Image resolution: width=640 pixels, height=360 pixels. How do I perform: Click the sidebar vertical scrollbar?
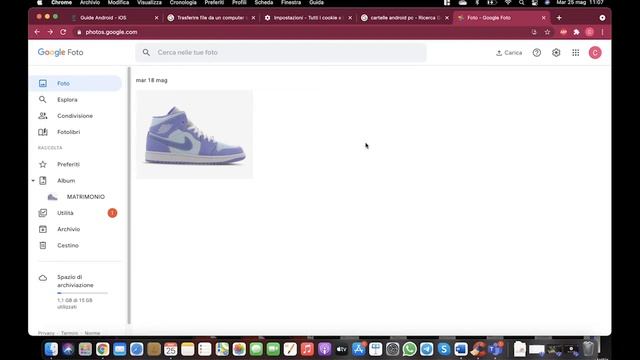coord(129,195)
